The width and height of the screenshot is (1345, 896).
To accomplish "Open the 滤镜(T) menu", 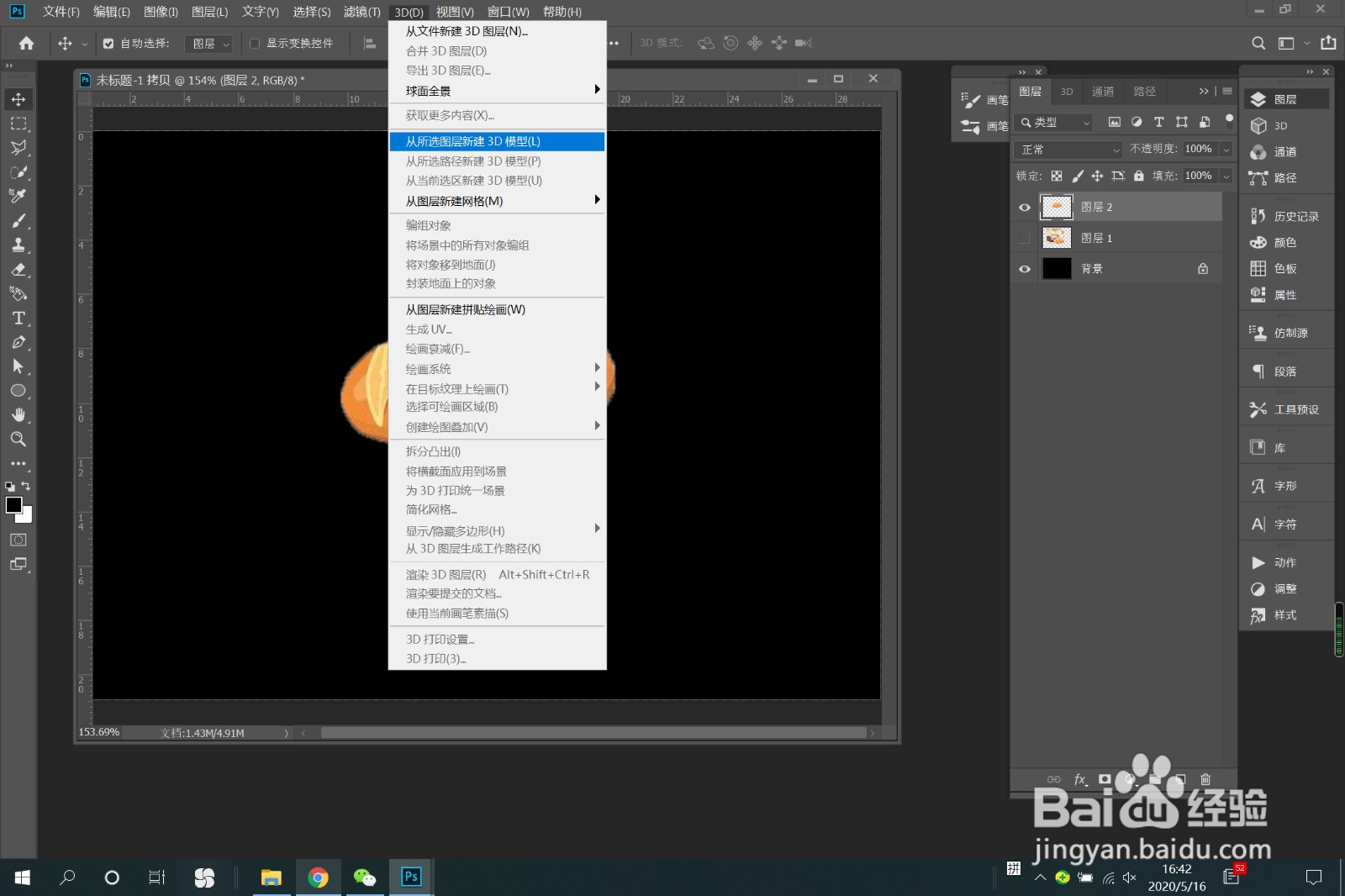I will click(361, 12).
